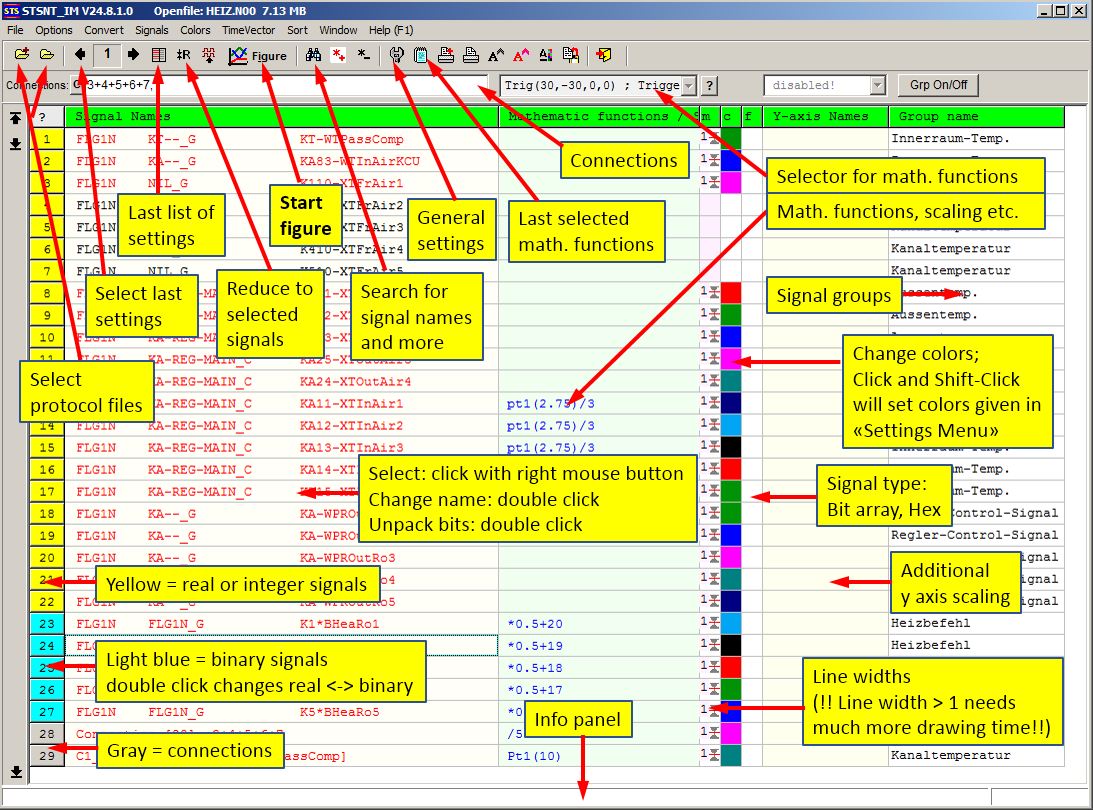This screenshot has height=810, width=1093.
Task: Select the Reduce-to-selected-signals icon
Action: 183,55
